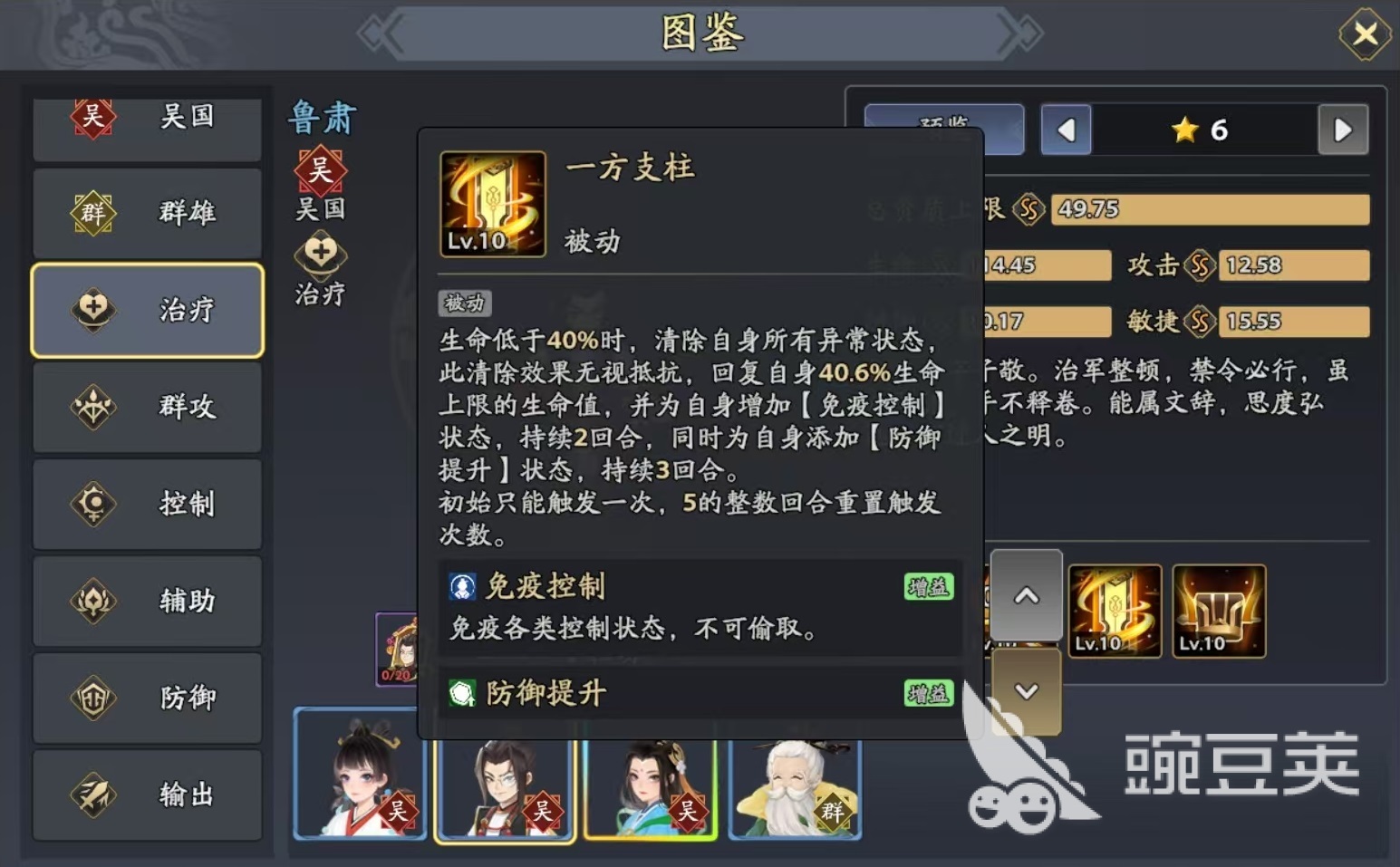Click the 一方支柱 skill icon in popup
1400x867 pixels.
[x=493, y=204]
